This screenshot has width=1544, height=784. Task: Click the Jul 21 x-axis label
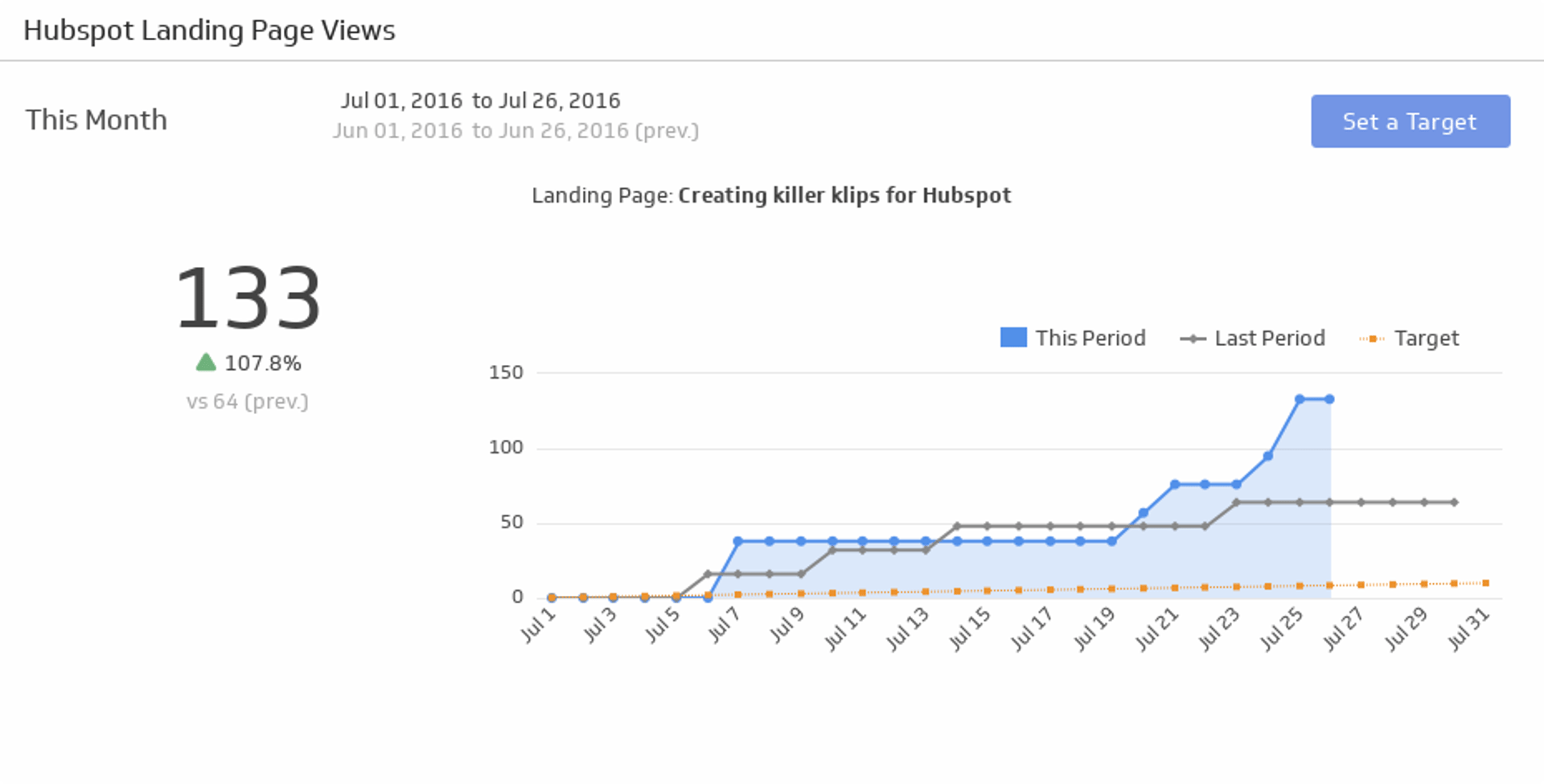[x=1156, y=629]
